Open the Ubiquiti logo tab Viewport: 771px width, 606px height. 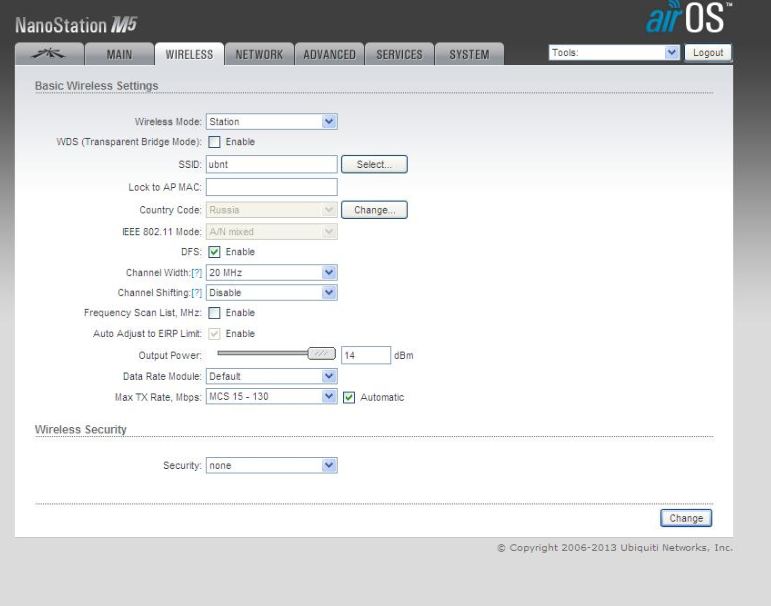[46, 54]
